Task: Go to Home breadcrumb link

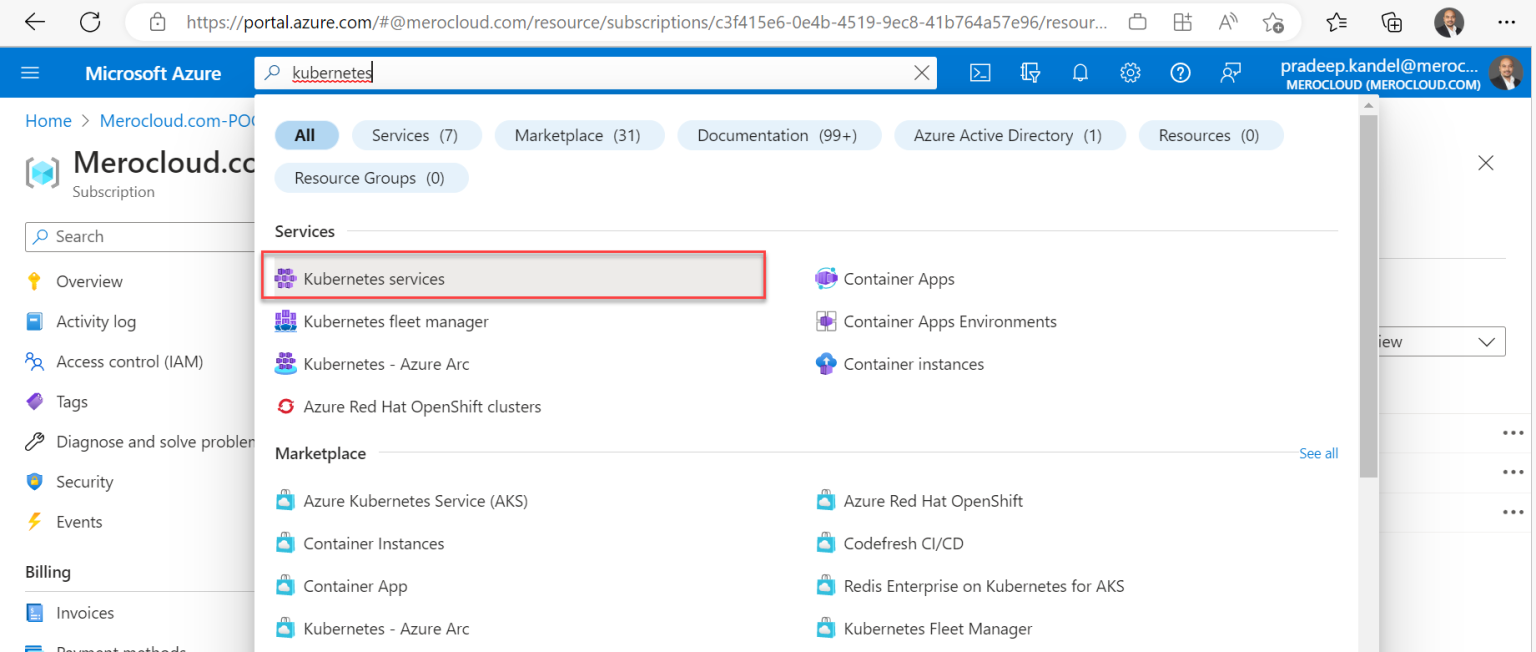Action: 48,121
